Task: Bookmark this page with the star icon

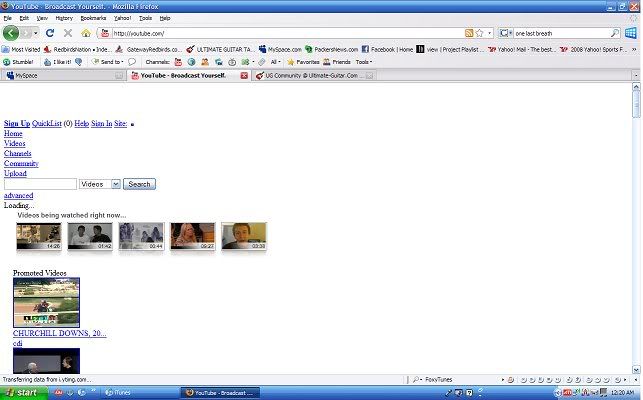Action: tap(479, 33)
